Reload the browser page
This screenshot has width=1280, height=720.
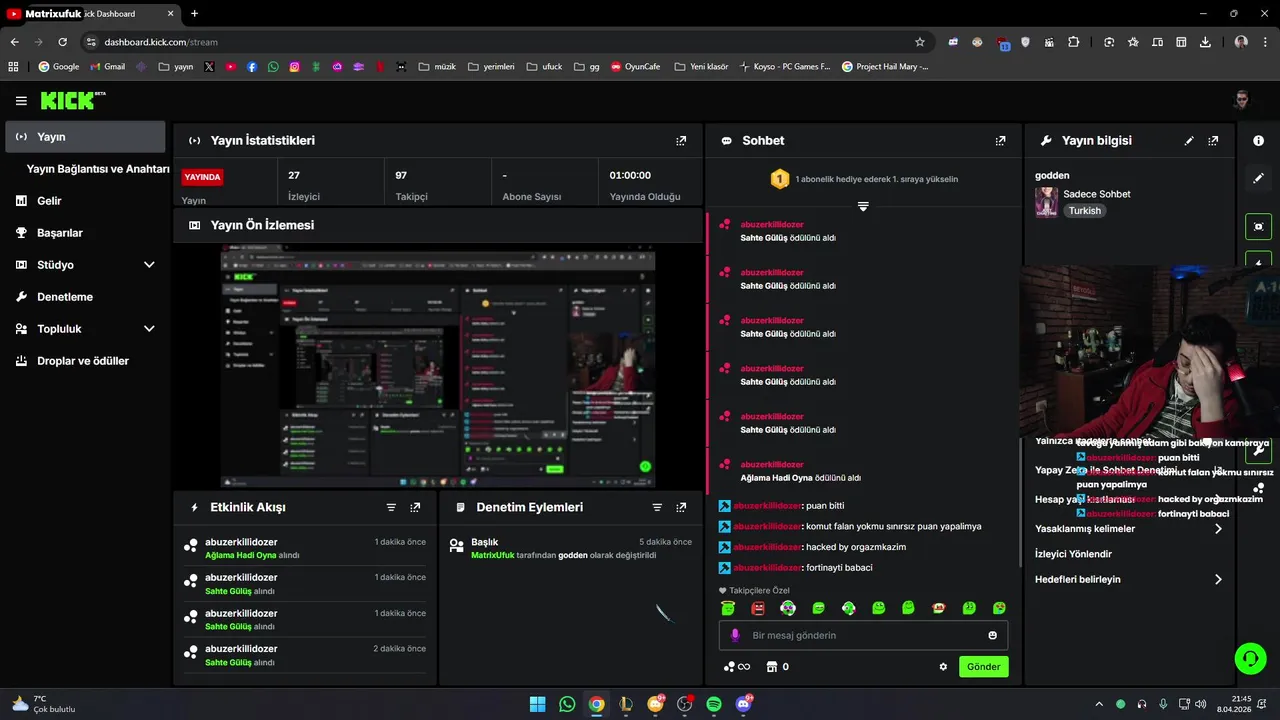point(62,42)
